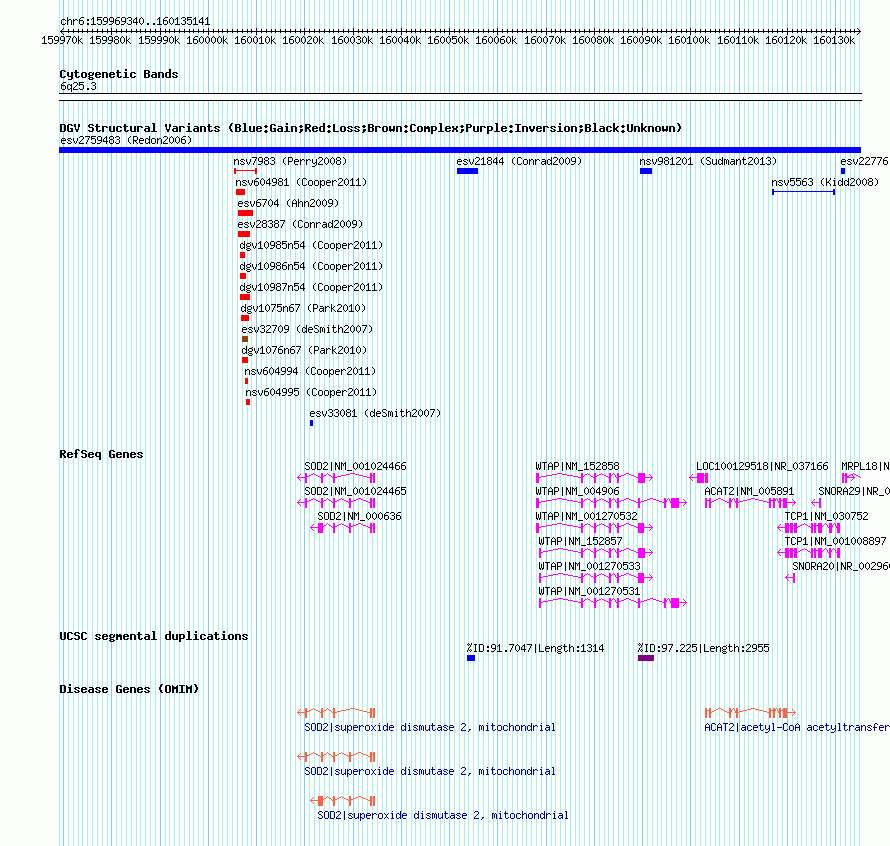Select the TCP1|NM_030752 transcript
This screenshot has height=846, width=890.
(x=809, y=527)
